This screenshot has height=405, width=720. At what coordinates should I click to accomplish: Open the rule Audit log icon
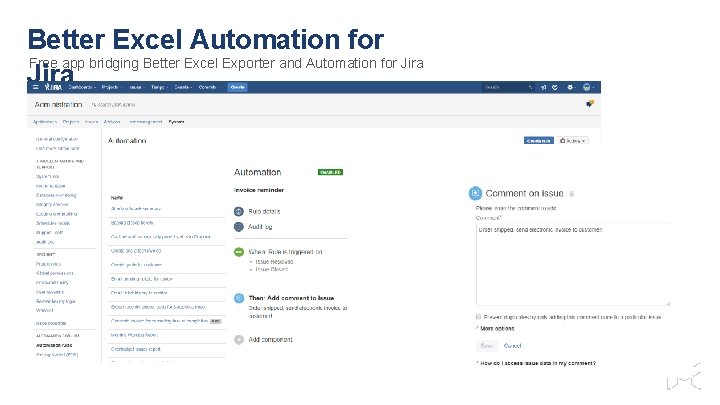click(239, 227)
